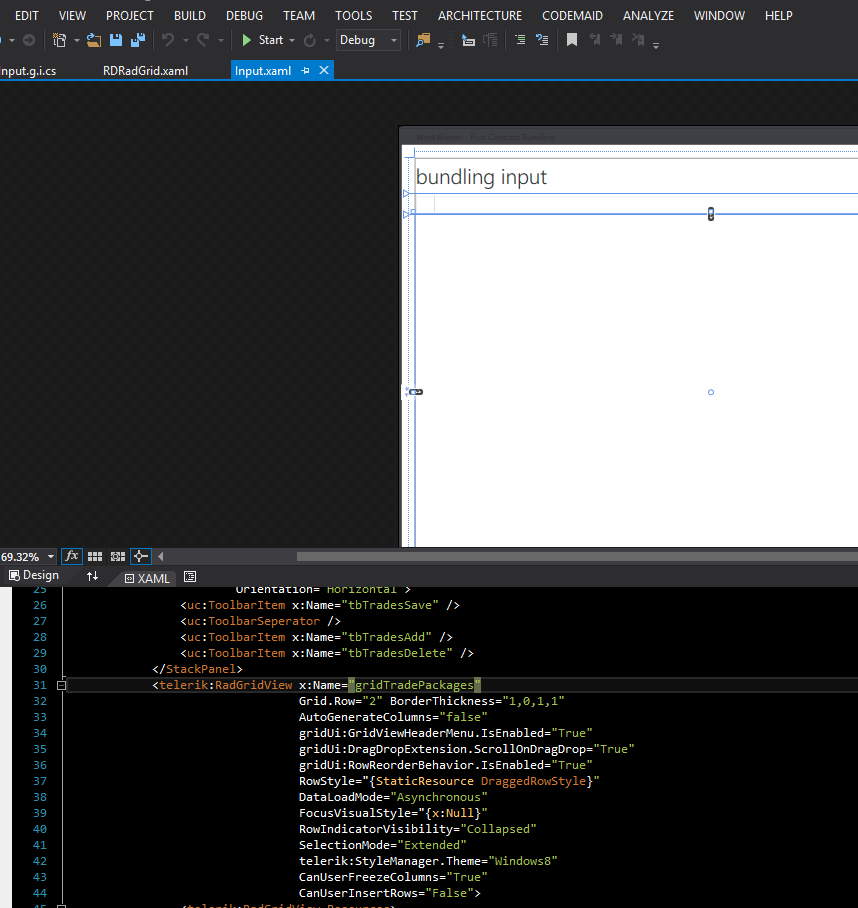The image size is (858, 908).
Task: Close the Input.xaml tab
Action: pyautogui.click(x=323, y=71)
